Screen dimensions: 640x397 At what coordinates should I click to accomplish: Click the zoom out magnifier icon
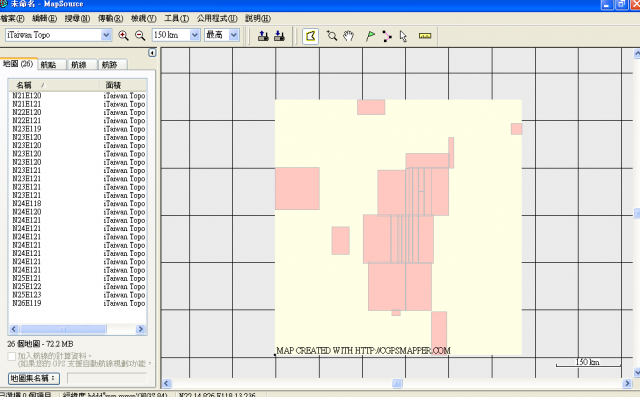pyautogui.click(x=140, y=35)
